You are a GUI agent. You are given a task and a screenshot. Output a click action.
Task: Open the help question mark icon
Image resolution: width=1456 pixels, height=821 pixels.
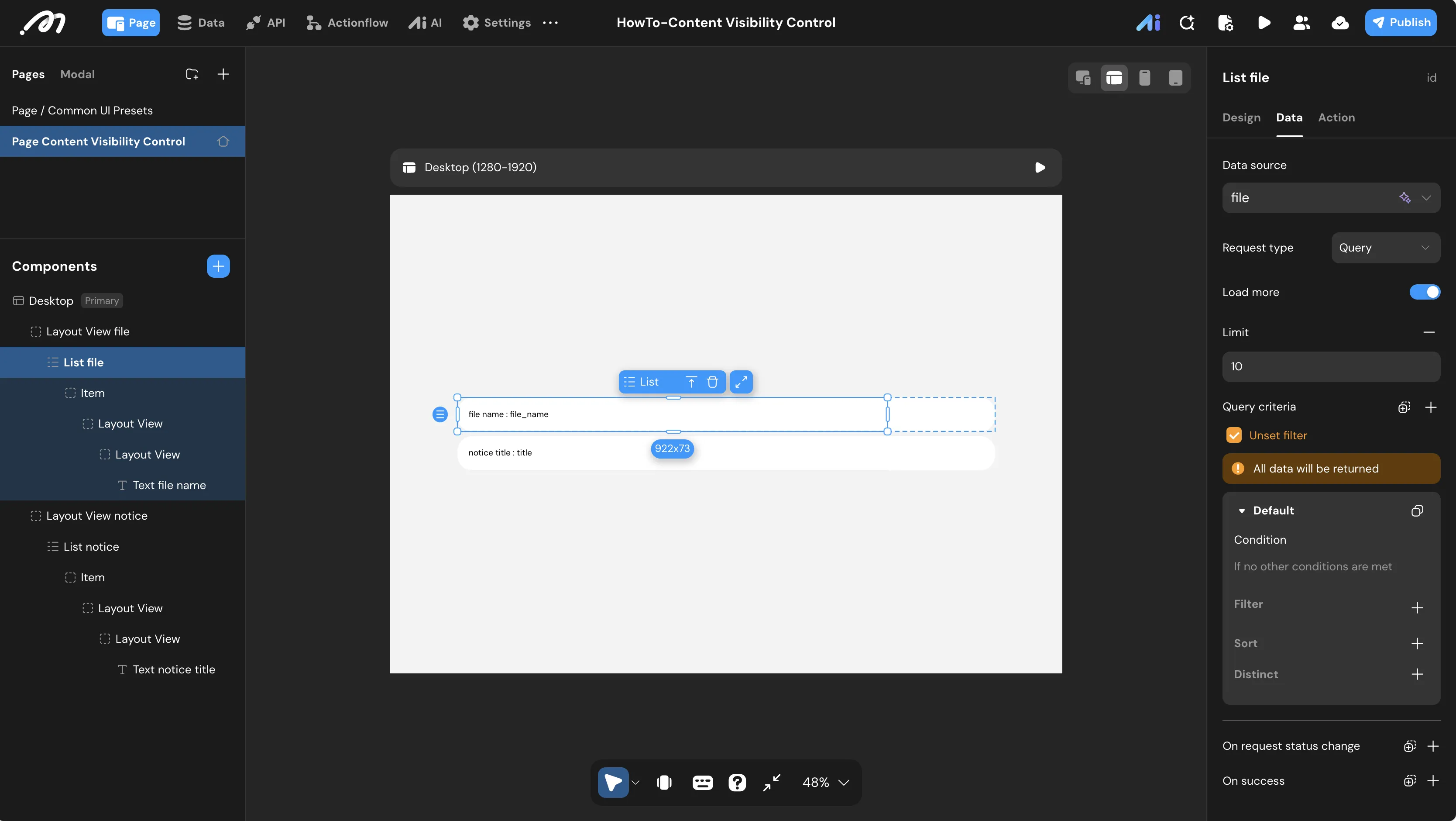click(x=737, y=783)
